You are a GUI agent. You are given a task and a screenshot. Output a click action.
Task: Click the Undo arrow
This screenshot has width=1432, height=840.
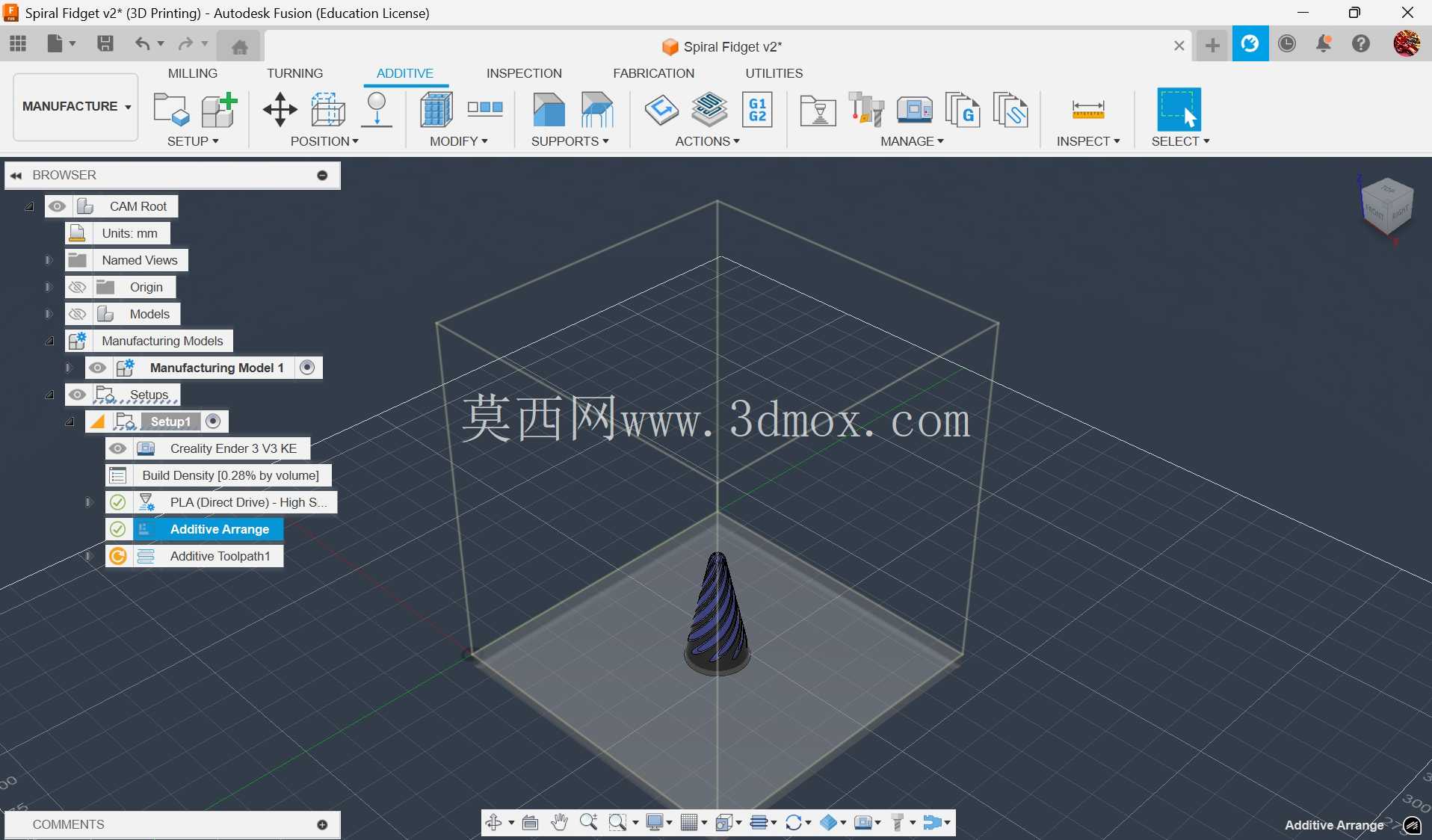point(142,44)
